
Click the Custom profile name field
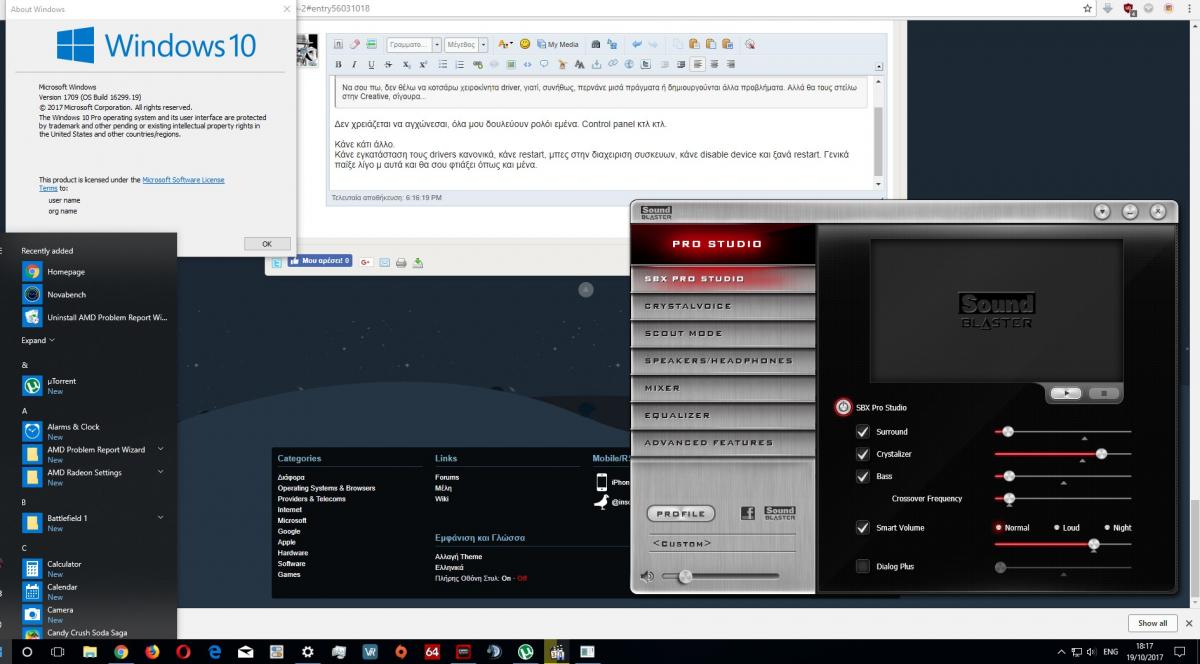click(x=723, y=543)
